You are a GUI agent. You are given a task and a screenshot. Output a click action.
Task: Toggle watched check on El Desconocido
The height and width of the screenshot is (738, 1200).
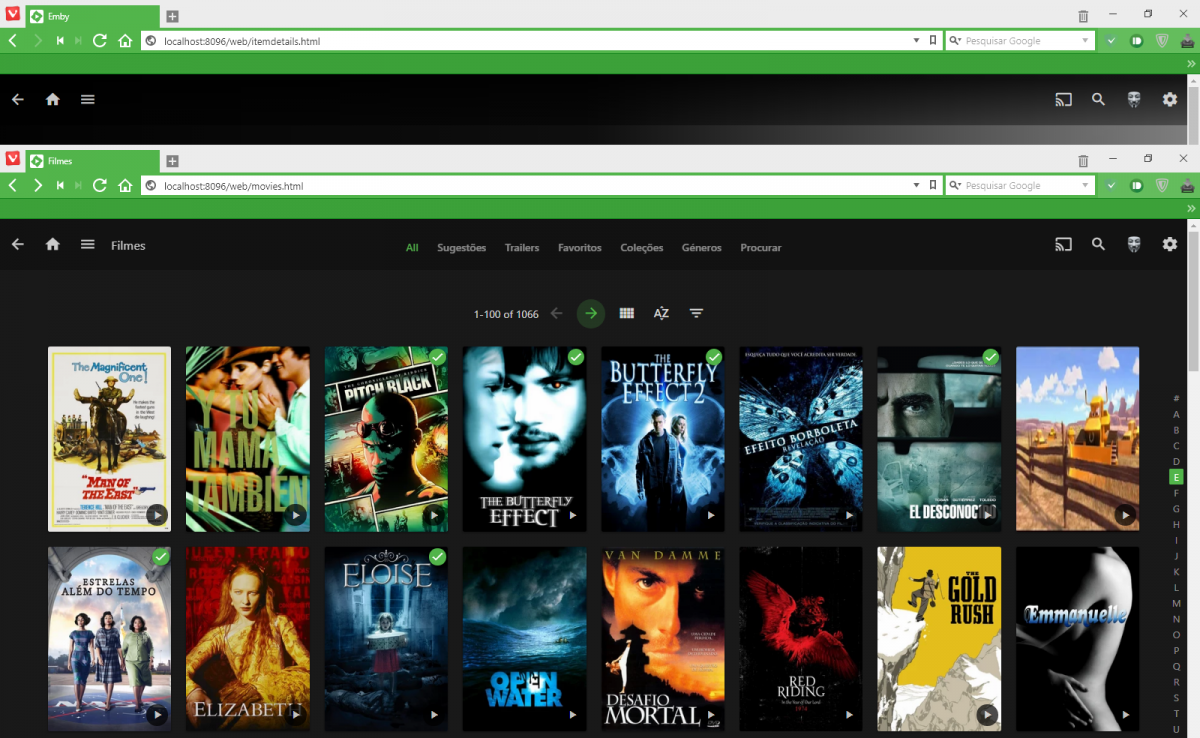(x=990, y=357)
